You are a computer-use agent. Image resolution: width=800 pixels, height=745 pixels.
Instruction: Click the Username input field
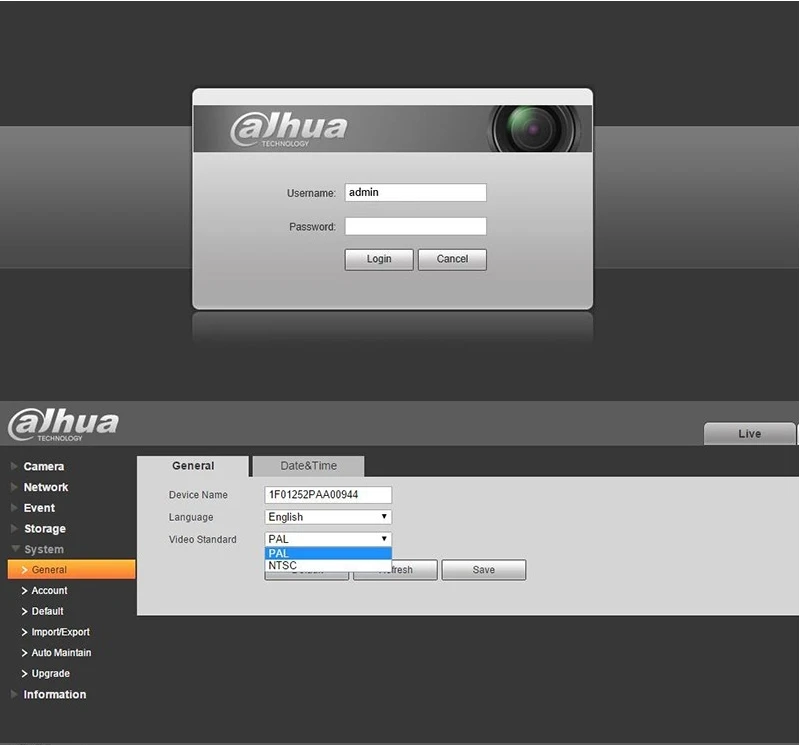click(x=415, y=192)
